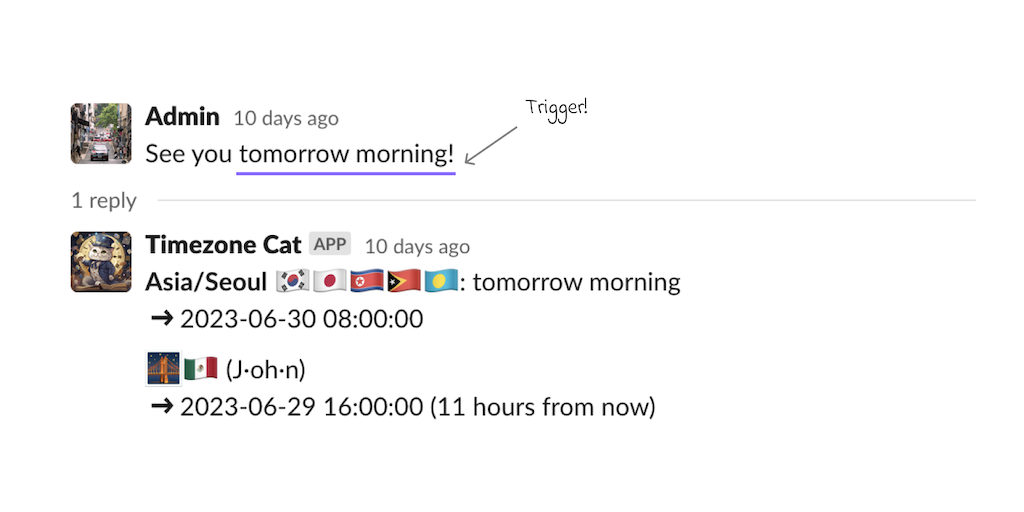The image size is (1024, 512).
Task: Click the North Korea flag emoji
Action: [367, 283]
